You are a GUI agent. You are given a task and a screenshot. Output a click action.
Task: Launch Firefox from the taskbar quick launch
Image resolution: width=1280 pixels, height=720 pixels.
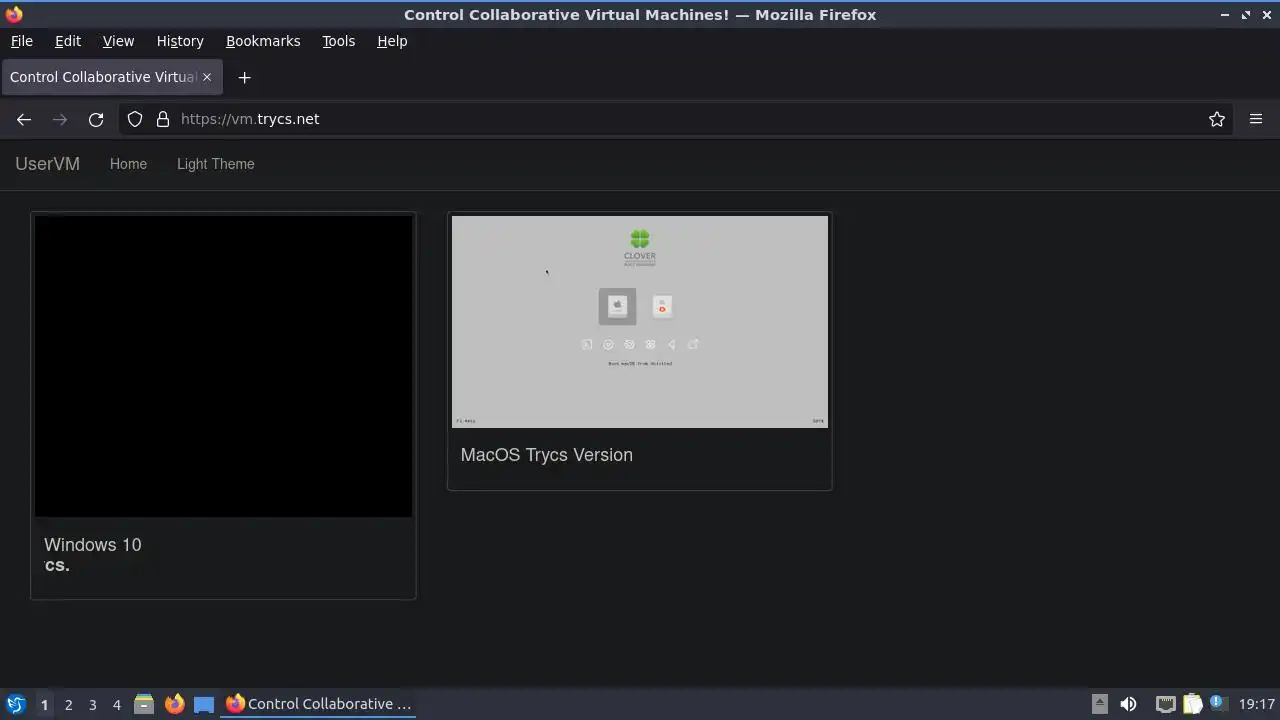click(174, 704)
